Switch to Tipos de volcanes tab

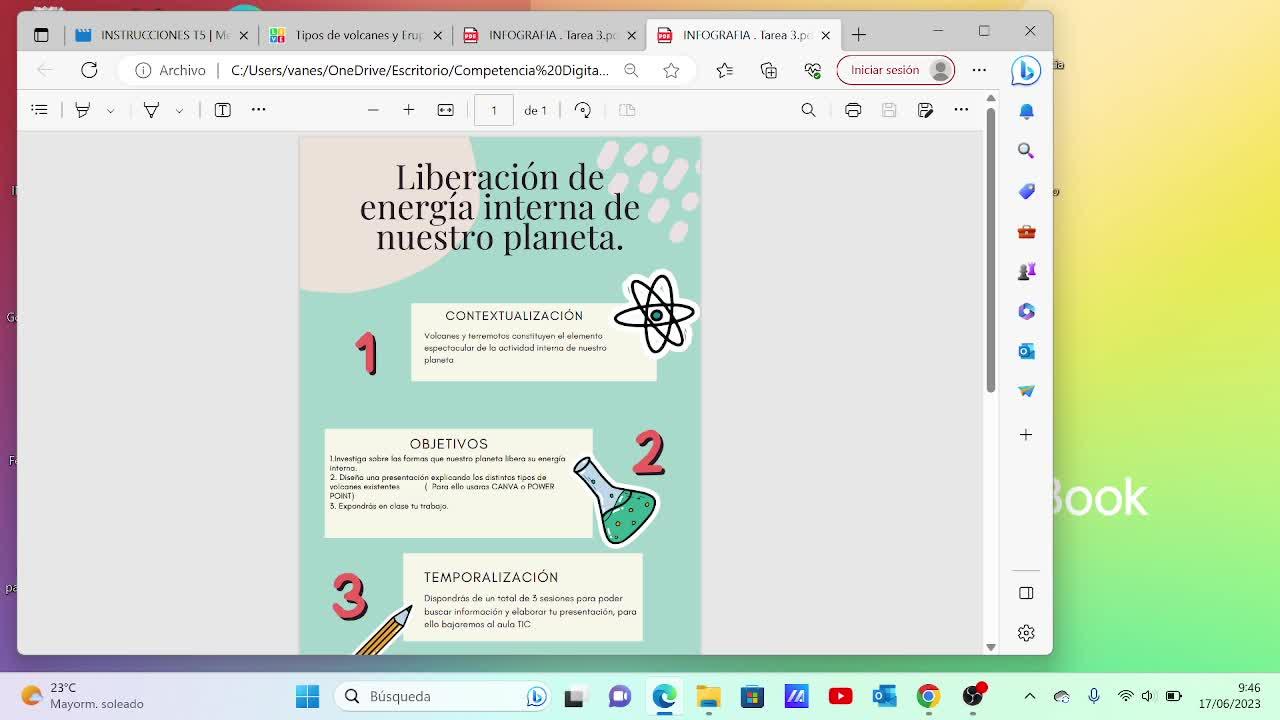(355, 35)
